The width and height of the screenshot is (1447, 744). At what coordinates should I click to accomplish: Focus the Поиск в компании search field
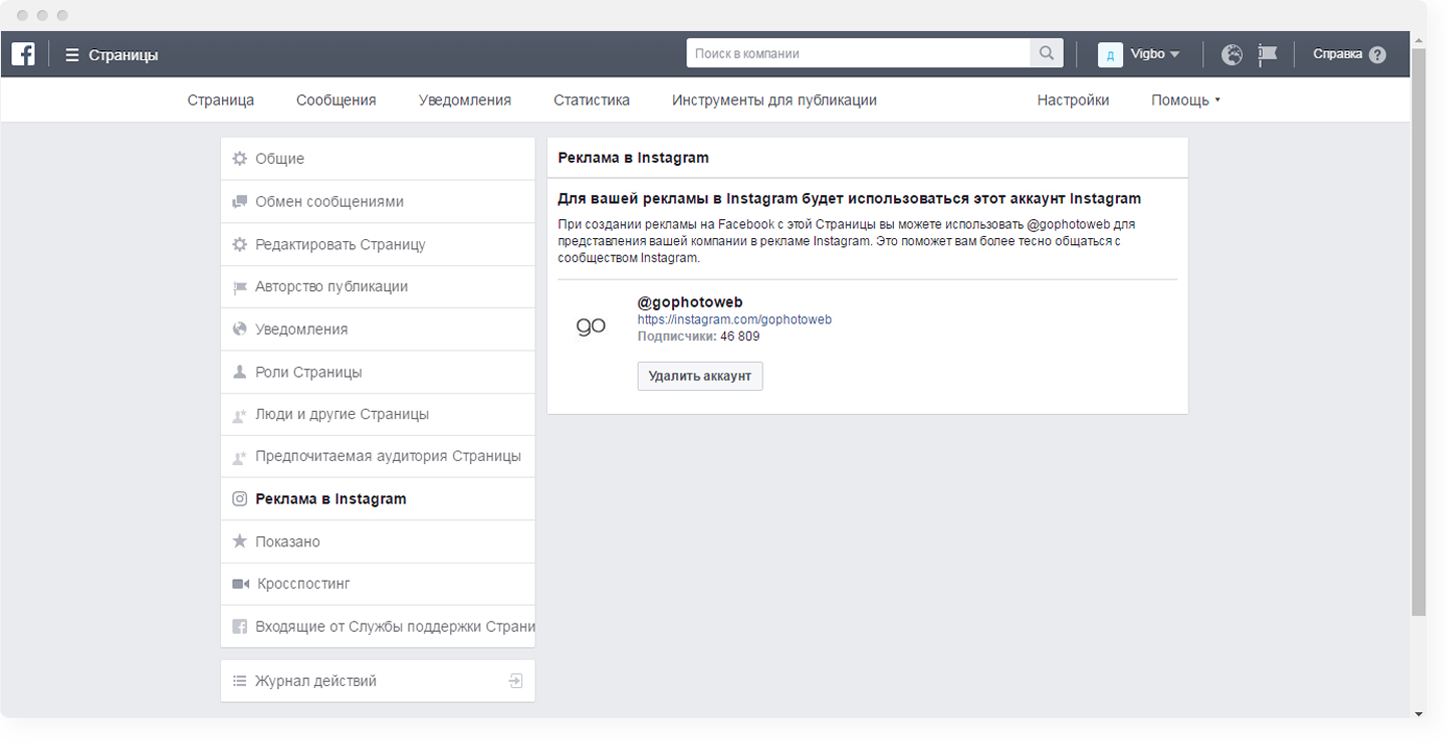click(858, 54)
